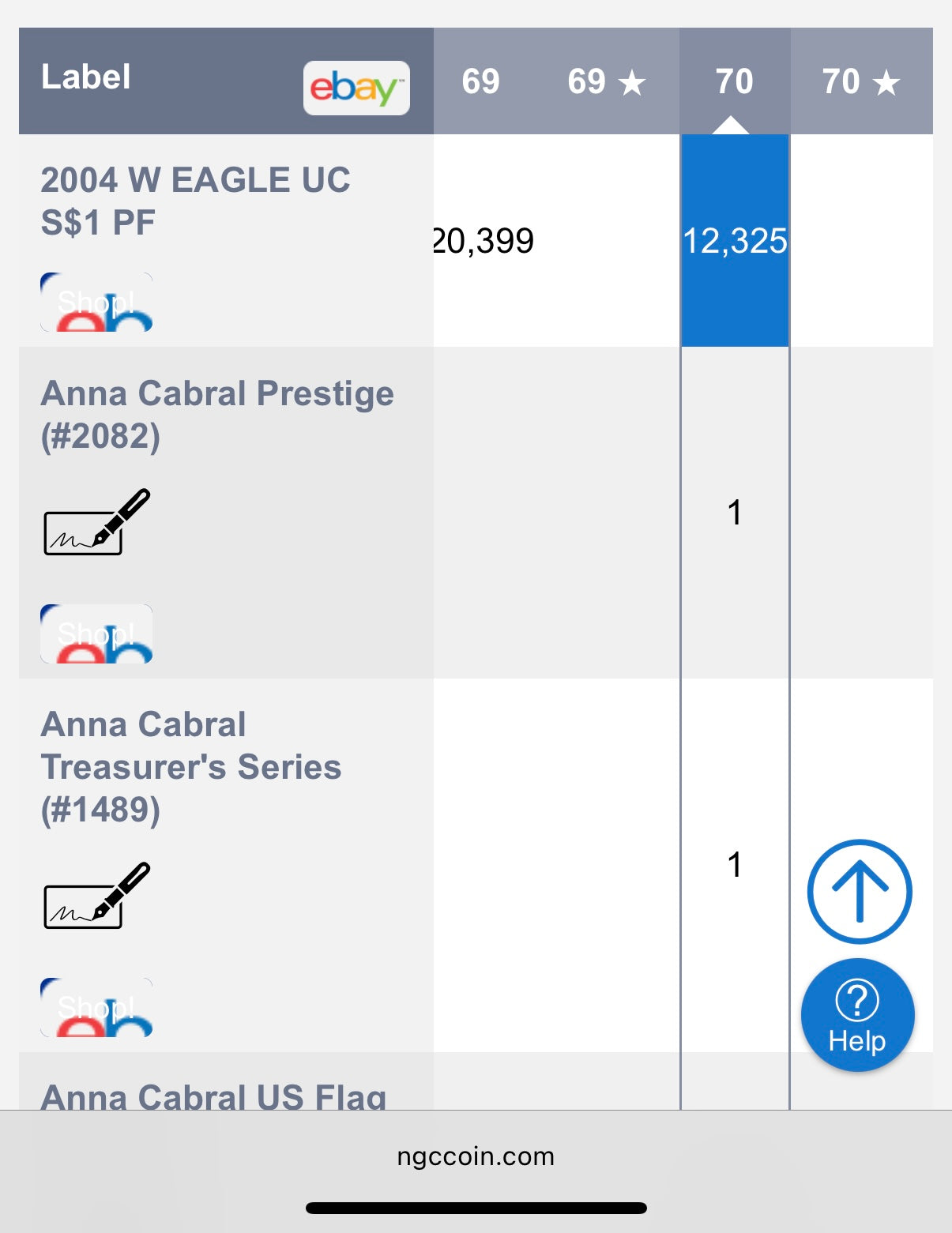This screenshot has height=1233, width=952.
Task: Click the 20,399 population count
Action: point(484,241)
